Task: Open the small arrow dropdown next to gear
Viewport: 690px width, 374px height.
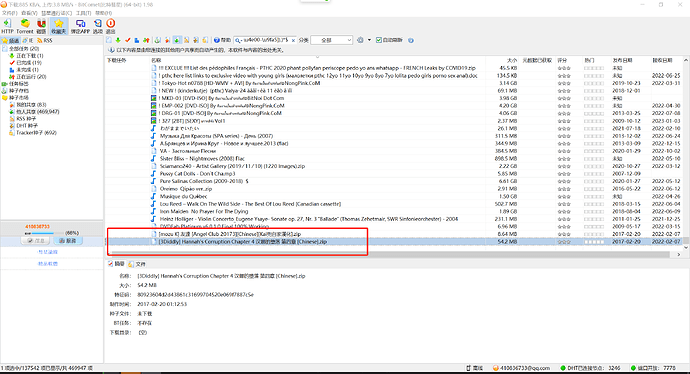Action: tap(369, 40)
